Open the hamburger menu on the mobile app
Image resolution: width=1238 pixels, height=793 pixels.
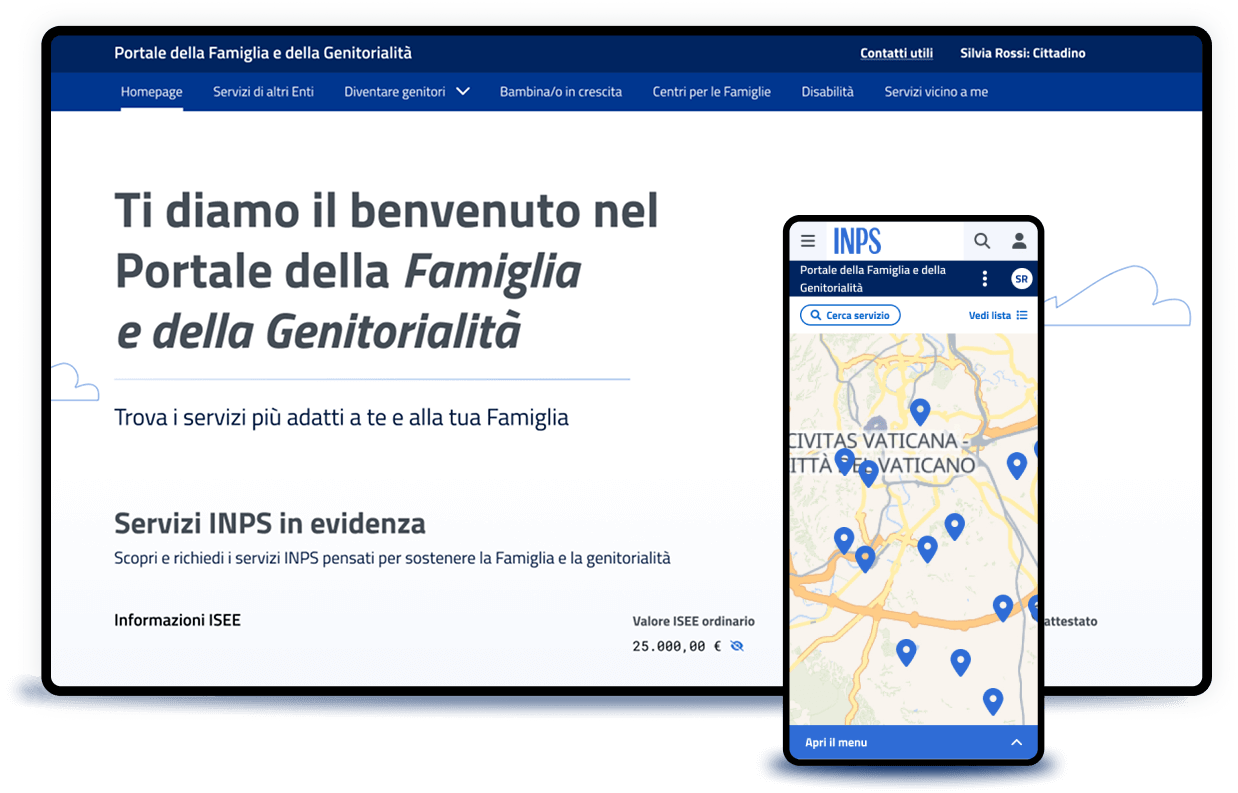point(808,240)
